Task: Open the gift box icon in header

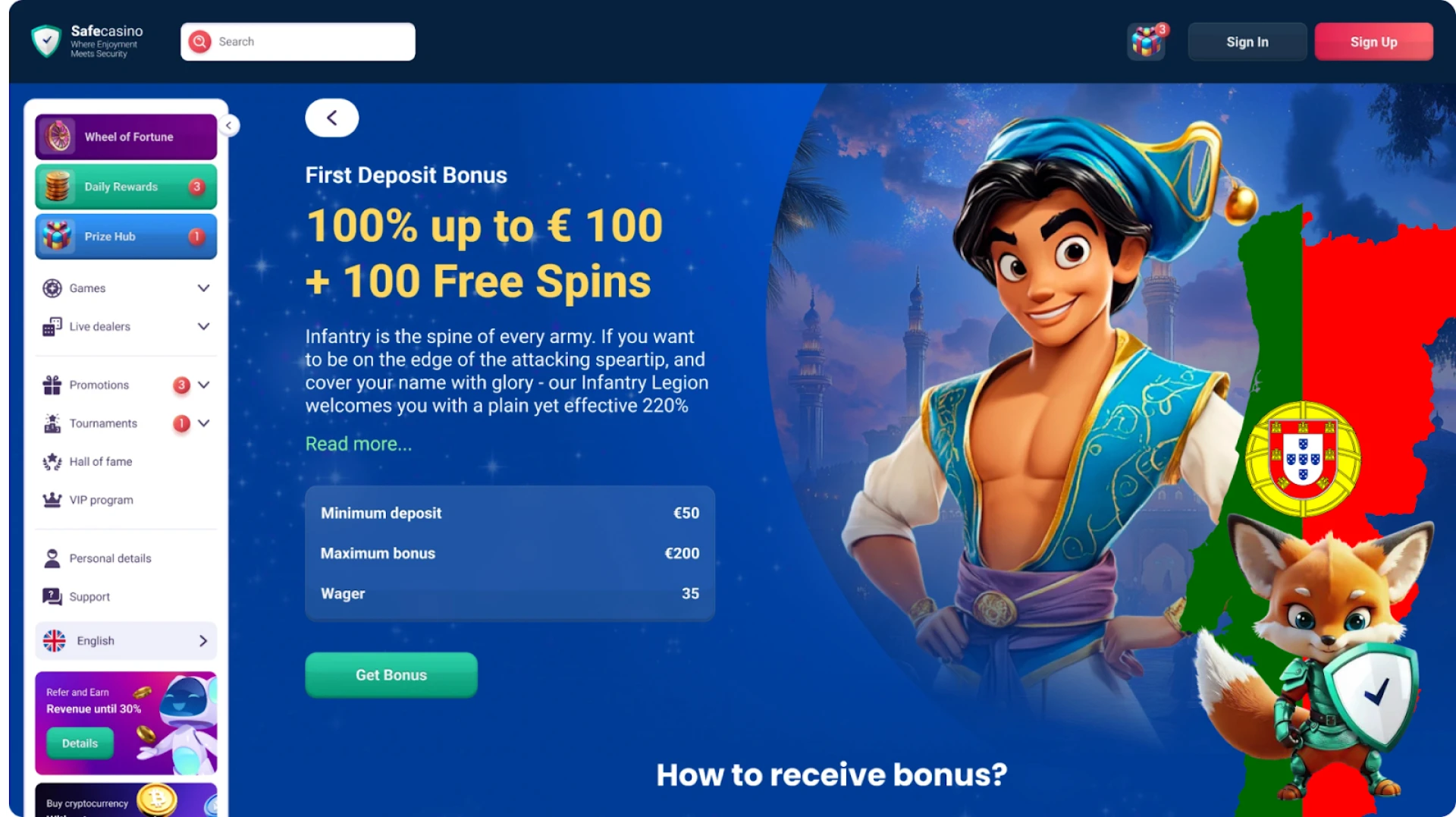Action: 1147,42
